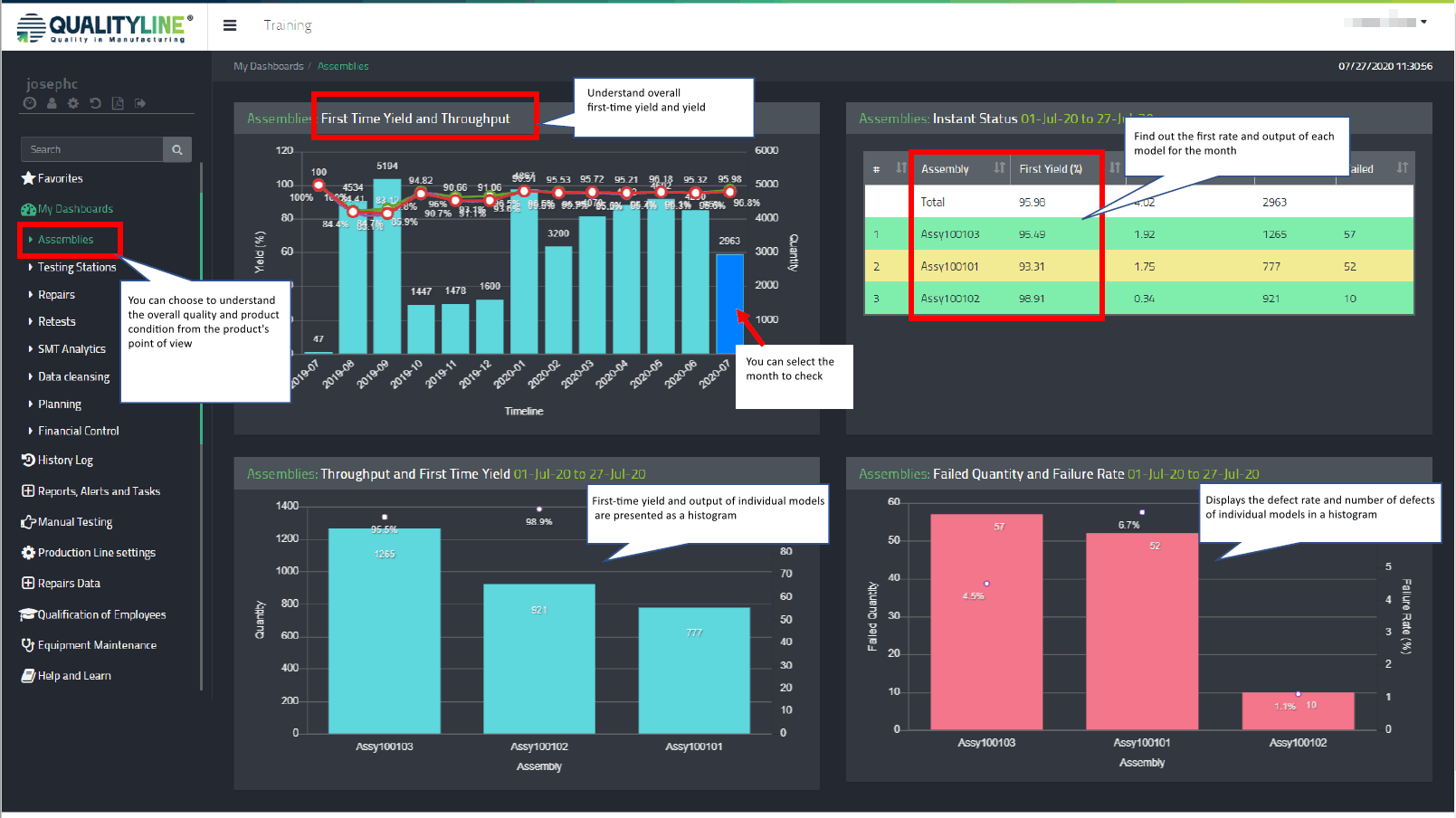Image resolution: width=1456 pixels, height=818 pixels.
Task: Click the Reports, Alerts and Tasks plus icon
Action: pos(28,490)
